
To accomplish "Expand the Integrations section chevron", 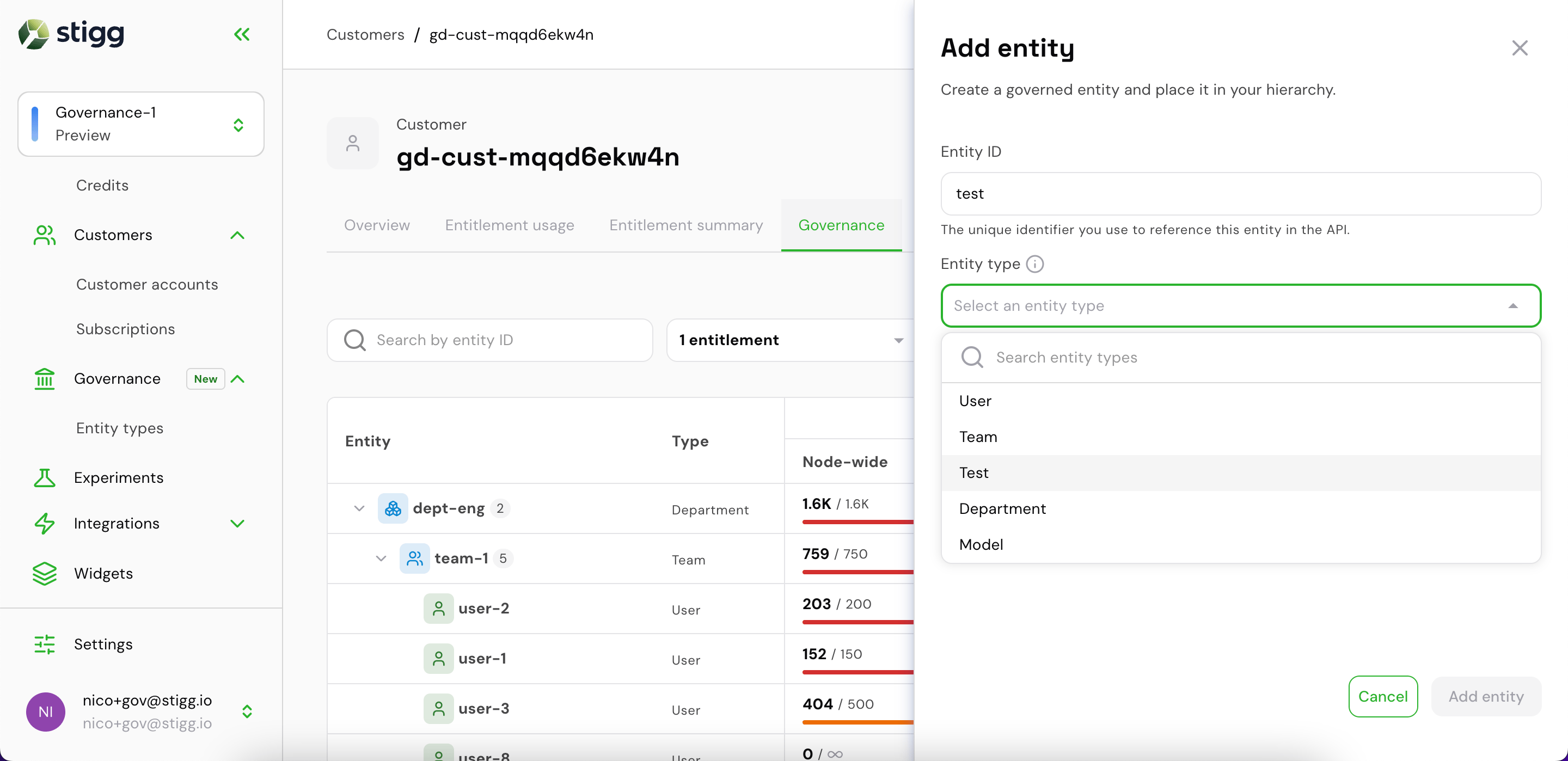I will [x=237, y=524].
